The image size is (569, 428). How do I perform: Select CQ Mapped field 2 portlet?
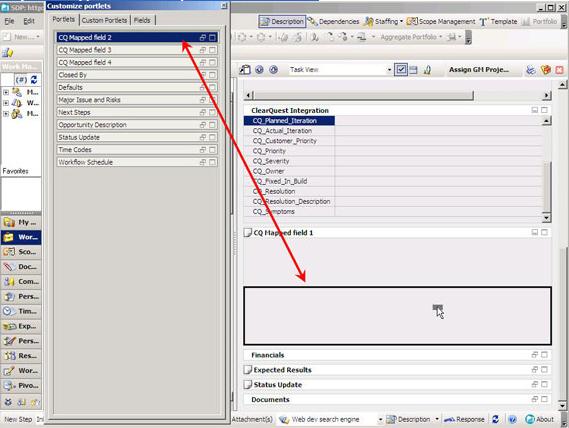tap(138, 37)
